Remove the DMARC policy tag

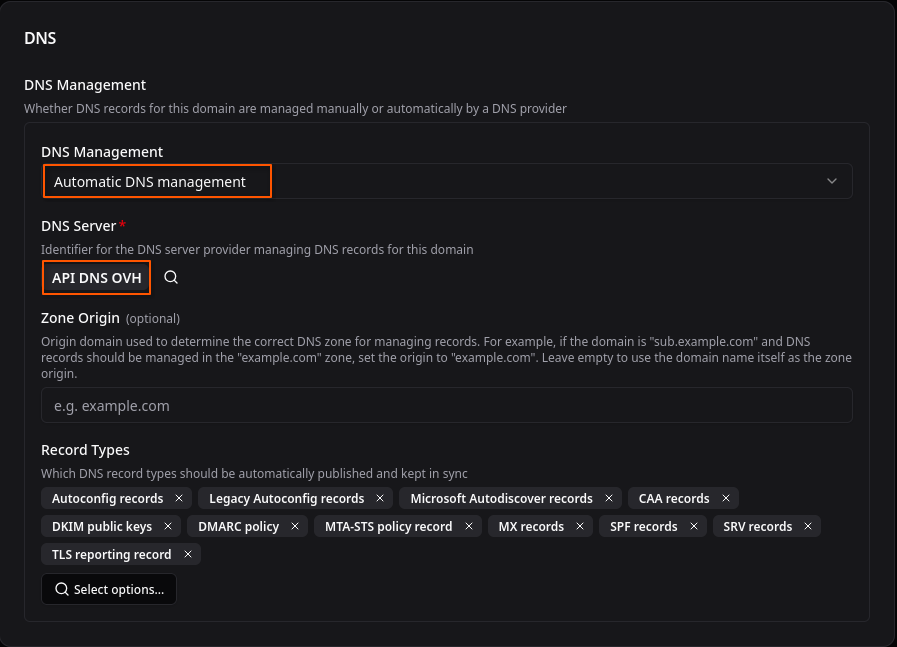point(295,526)
